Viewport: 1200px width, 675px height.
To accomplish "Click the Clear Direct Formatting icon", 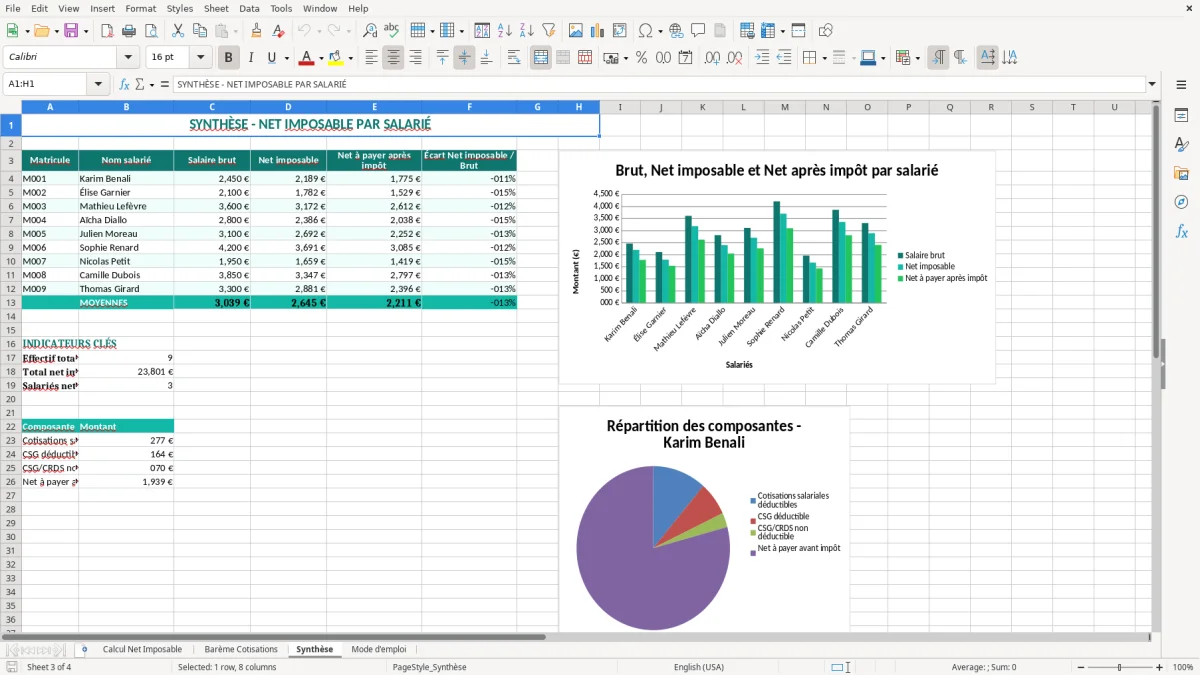I will (279, 31).
